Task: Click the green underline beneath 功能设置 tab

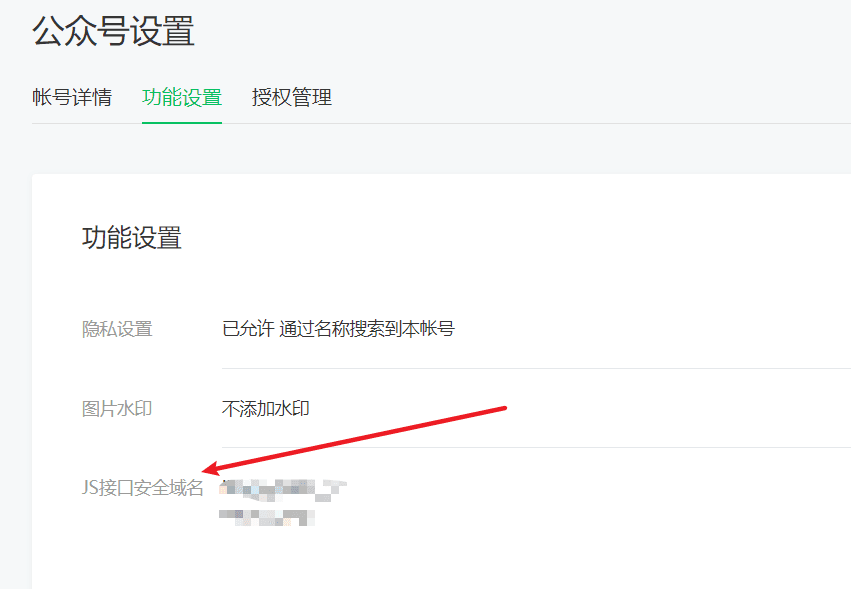Action: coord(182,123)
